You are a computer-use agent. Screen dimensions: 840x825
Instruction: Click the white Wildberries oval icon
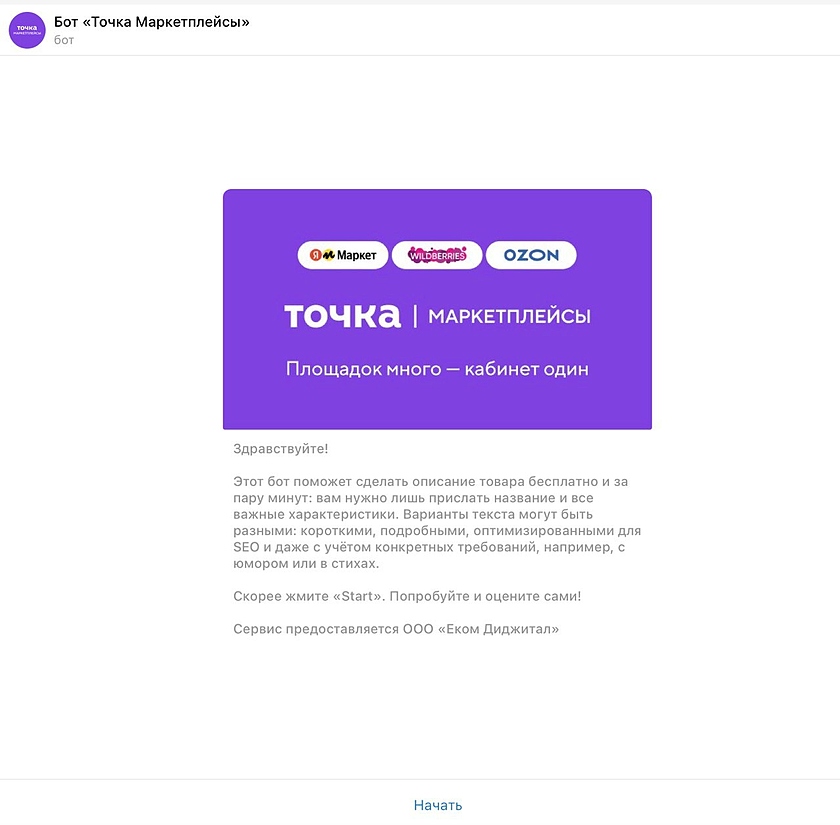(x=437, y=255)
